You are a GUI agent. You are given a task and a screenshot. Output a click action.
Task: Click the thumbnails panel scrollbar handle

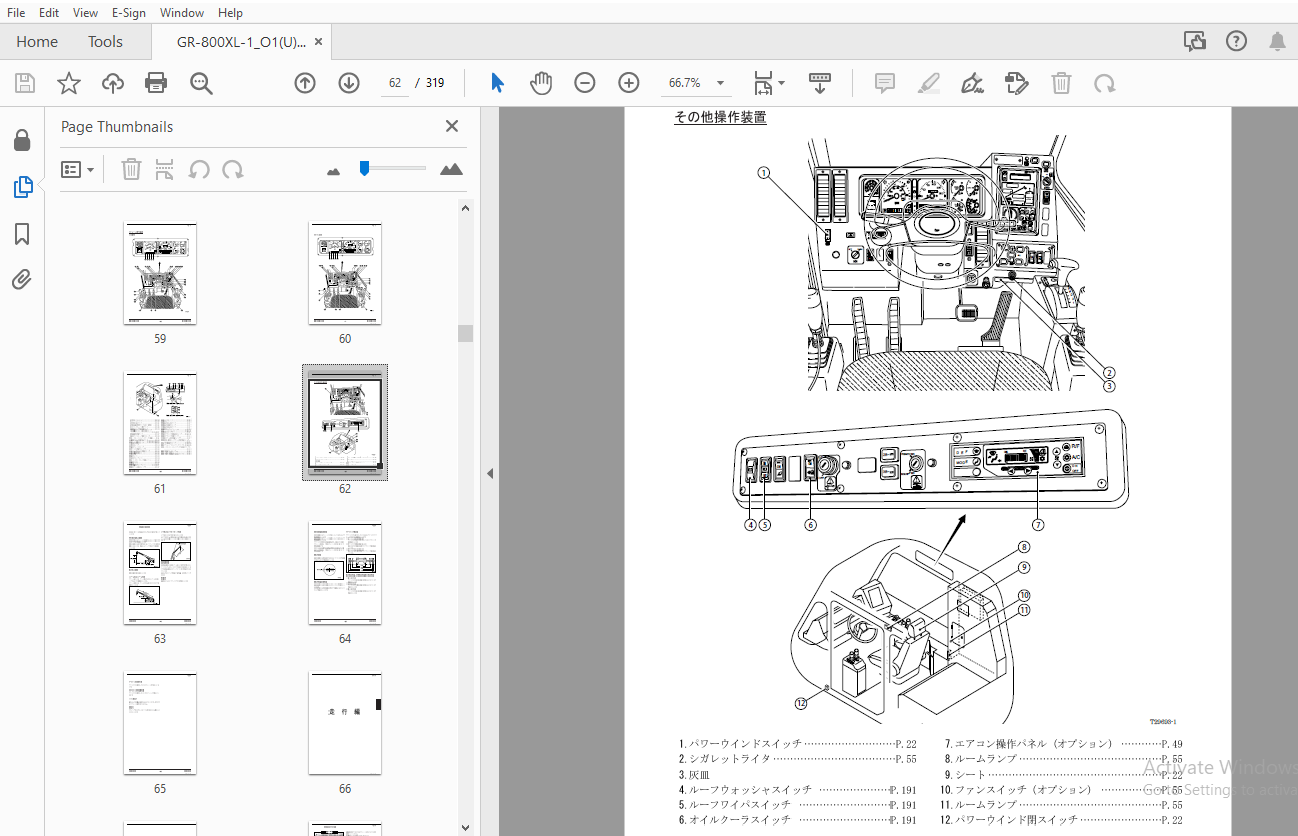(465, 333)
